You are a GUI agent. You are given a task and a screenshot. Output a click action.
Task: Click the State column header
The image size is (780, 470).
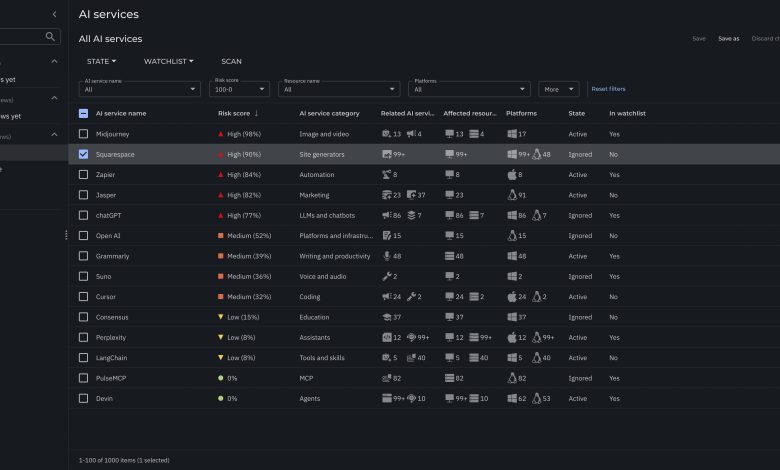point(577,113)
